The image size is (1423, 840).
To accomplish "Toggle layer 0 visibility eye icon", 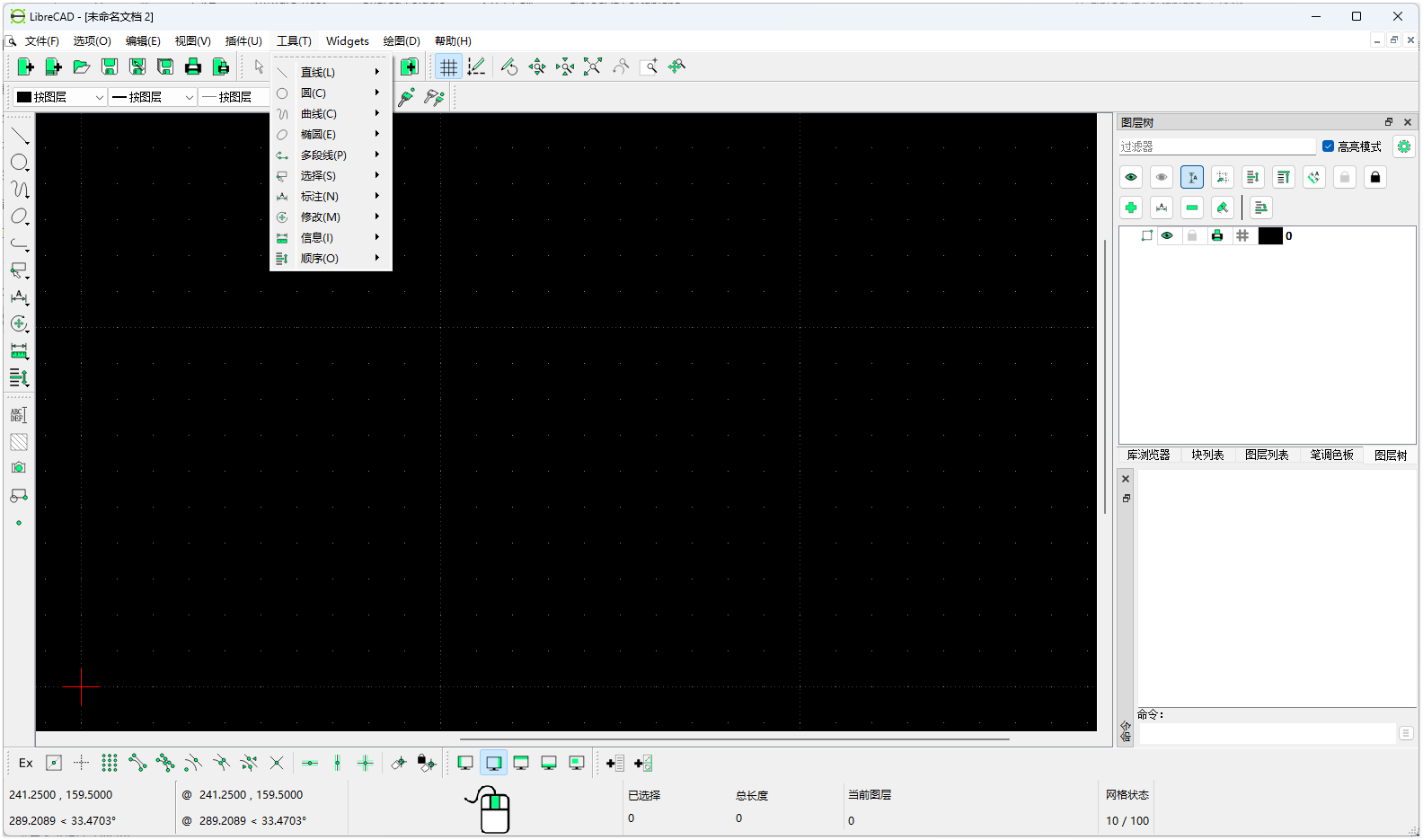I will (1167, 235).
